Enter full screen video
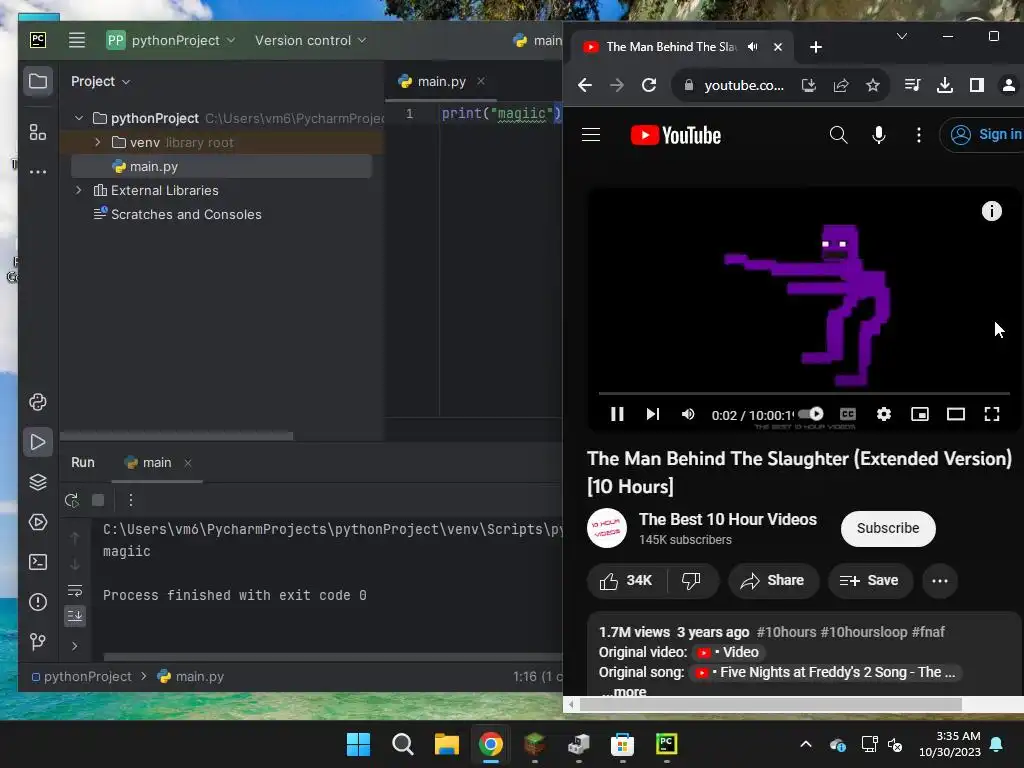This screenshot has width=1024, height=768. point(992,414)
